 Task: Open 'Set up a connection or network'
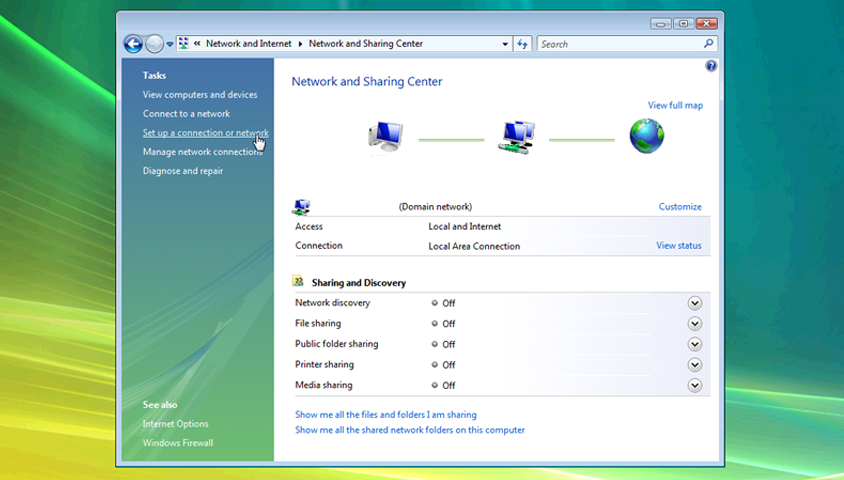click(205, 133)
